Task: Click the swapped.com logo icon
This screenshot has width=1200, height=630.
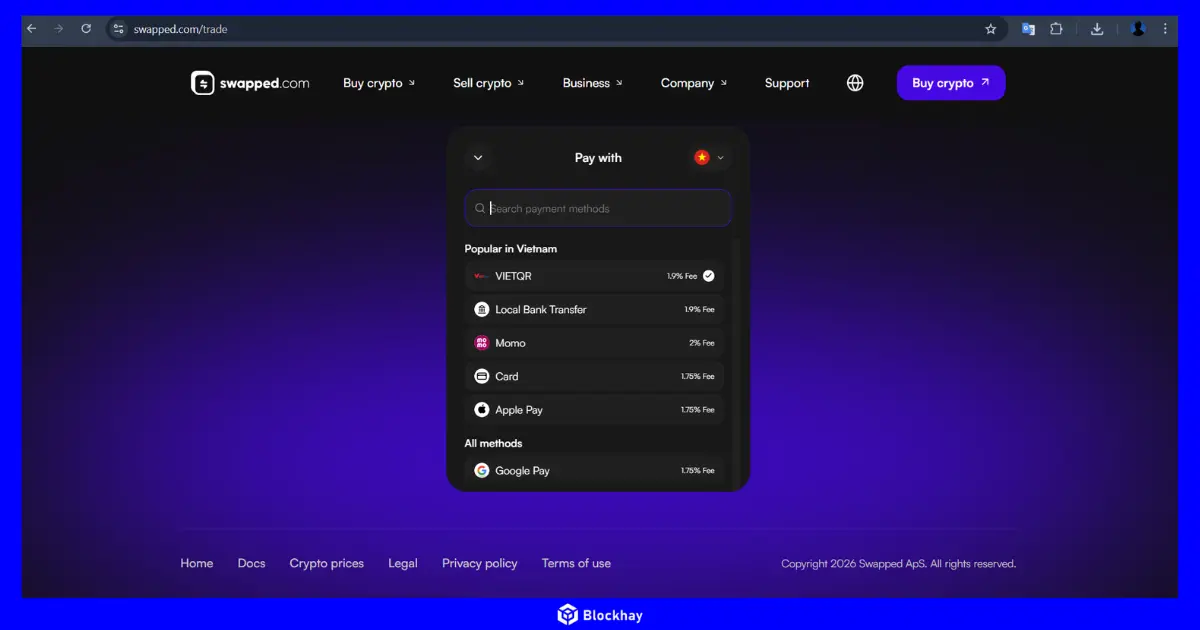Action: pyautogui.click(x=203, y=83)
